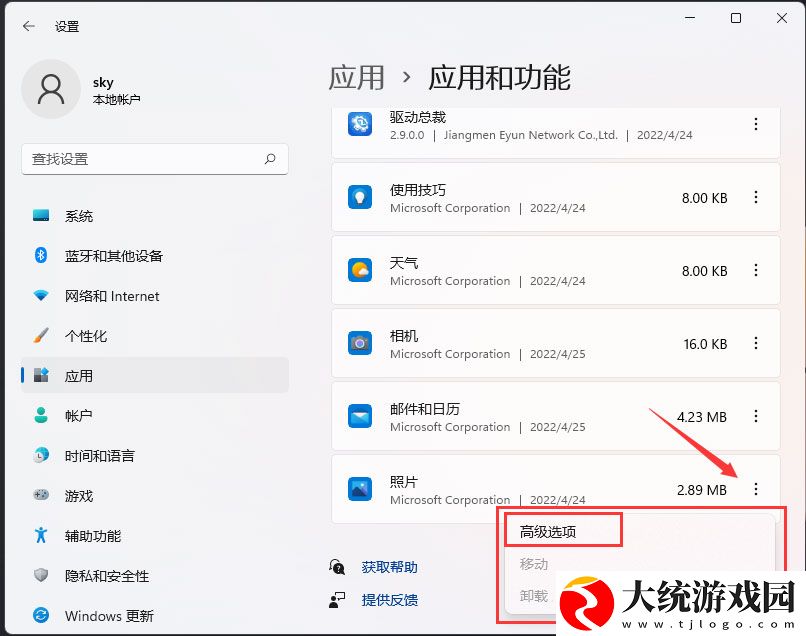This screenshot has height=636, width=806.
Task: Click the 相机 camera app icon
Action: click(x=360, y=343)
